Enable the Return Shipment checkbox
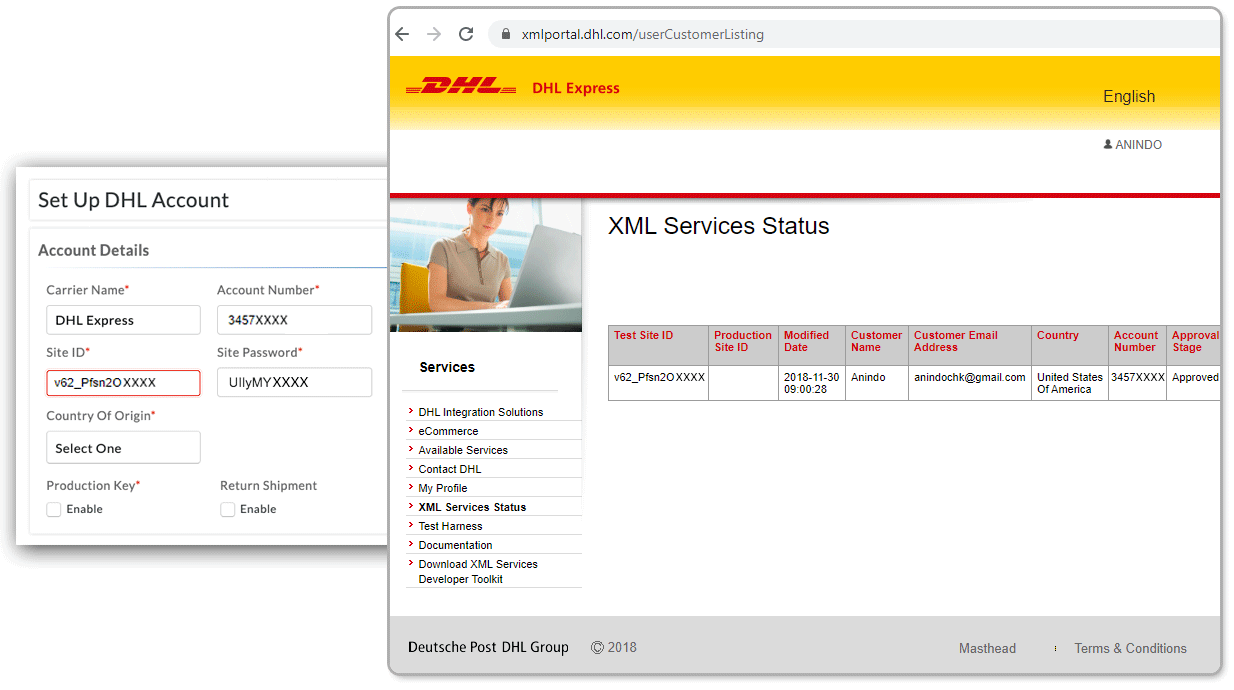The height and width of the screenshot is (690, 1234). coord(228,509)
